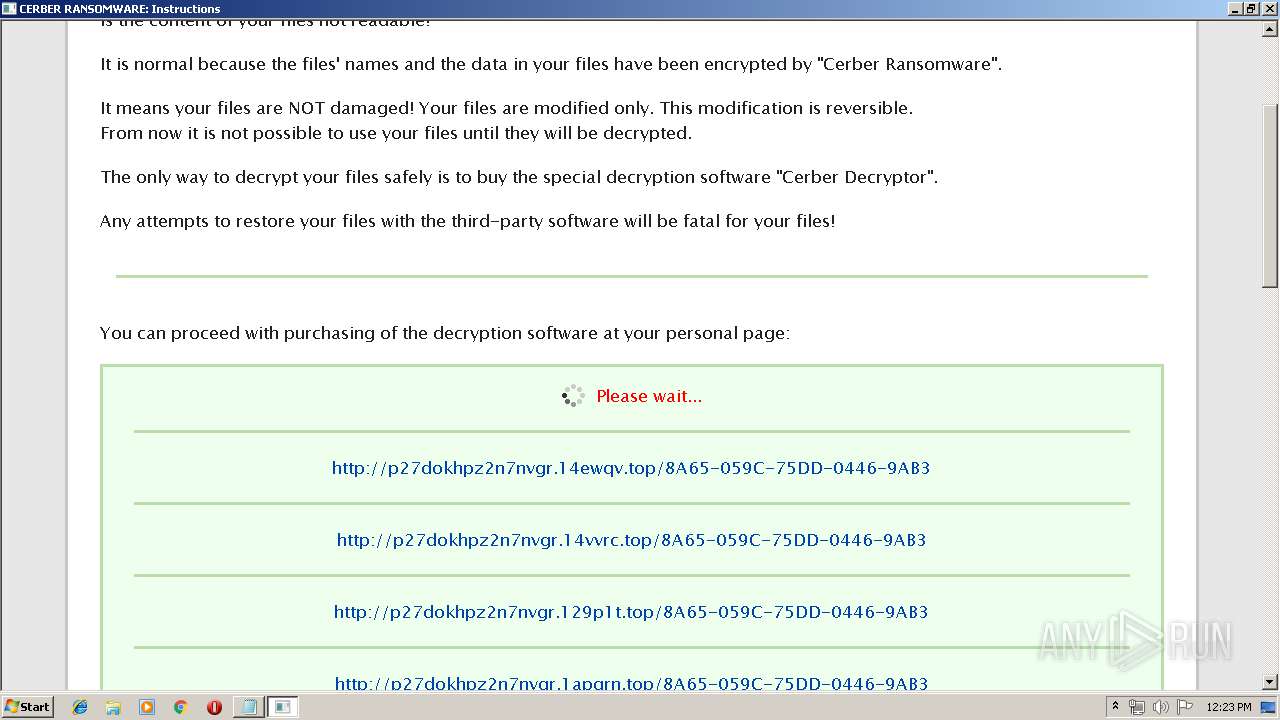
Task: Click the 'The only way to decrypt' line
Action: (519, 177)
